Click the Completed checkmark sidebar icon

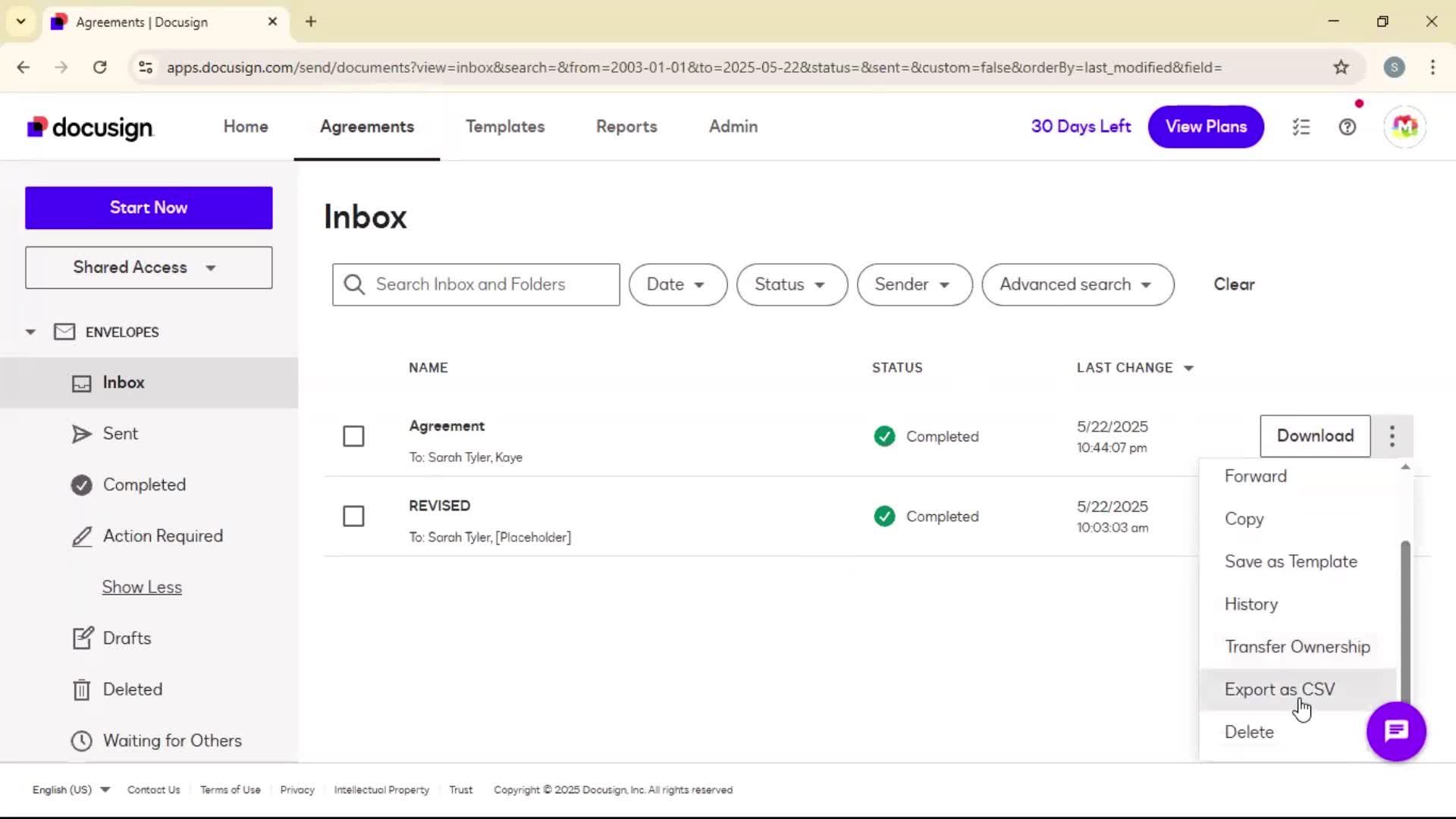click(x=81, y=485)
